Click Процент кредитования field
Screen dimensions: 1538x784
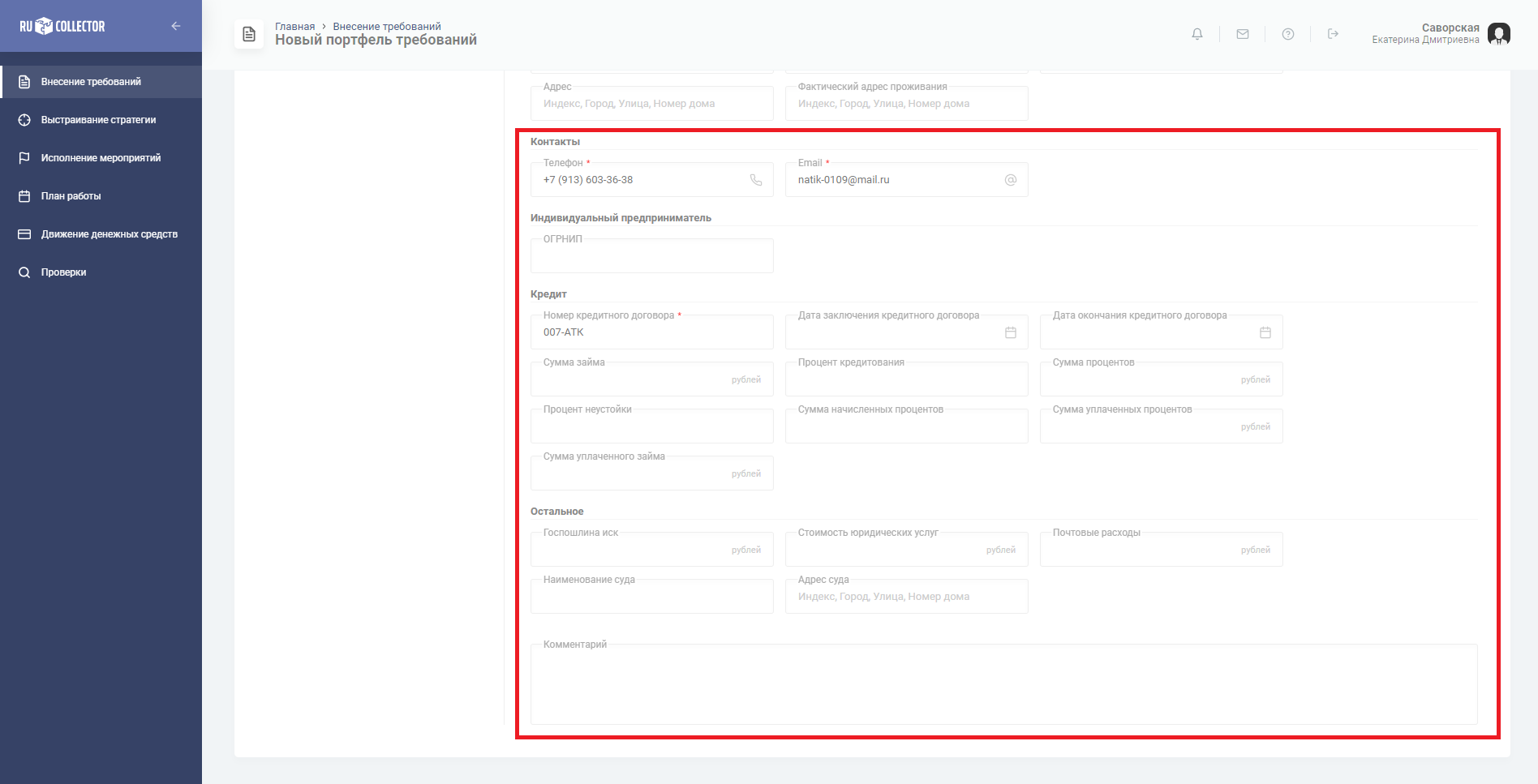[x=907, y=379]
